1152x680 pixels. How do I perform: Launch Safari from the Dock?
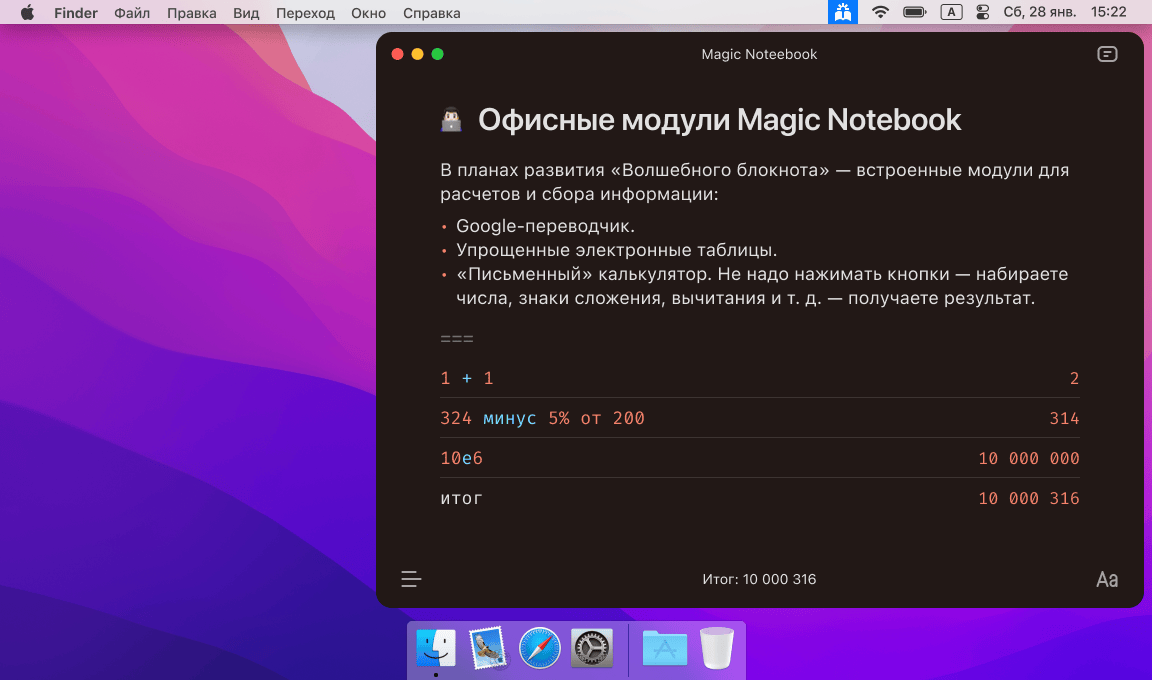540,648
